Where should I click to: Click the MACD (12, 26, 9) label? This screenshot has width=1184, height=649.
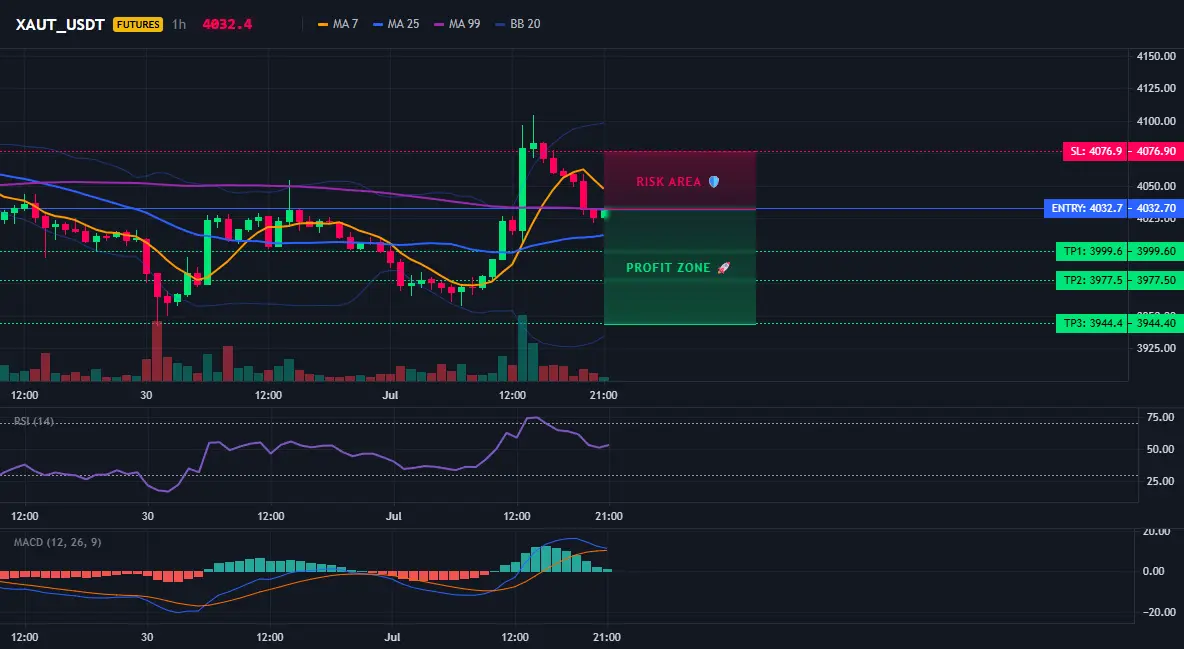coord(57,542)
